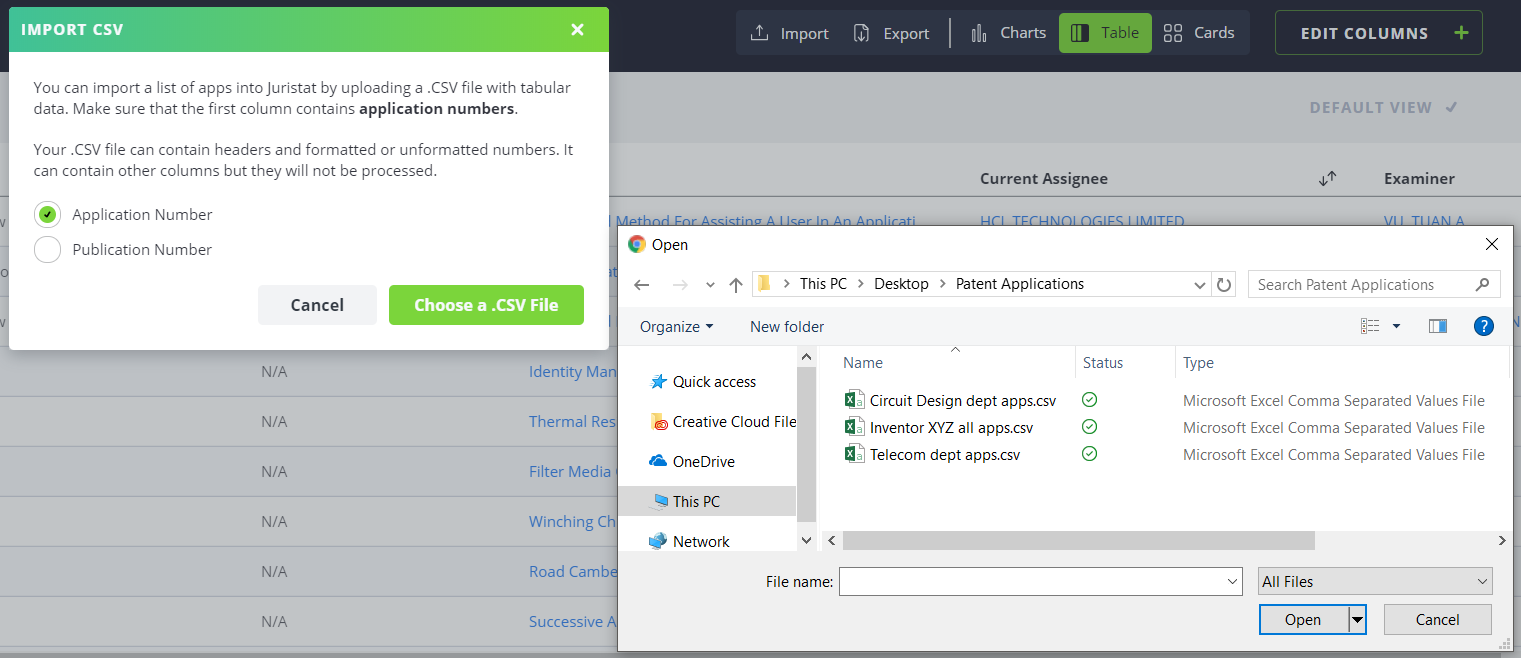Click the Import toolbar button

coord(789,33)
